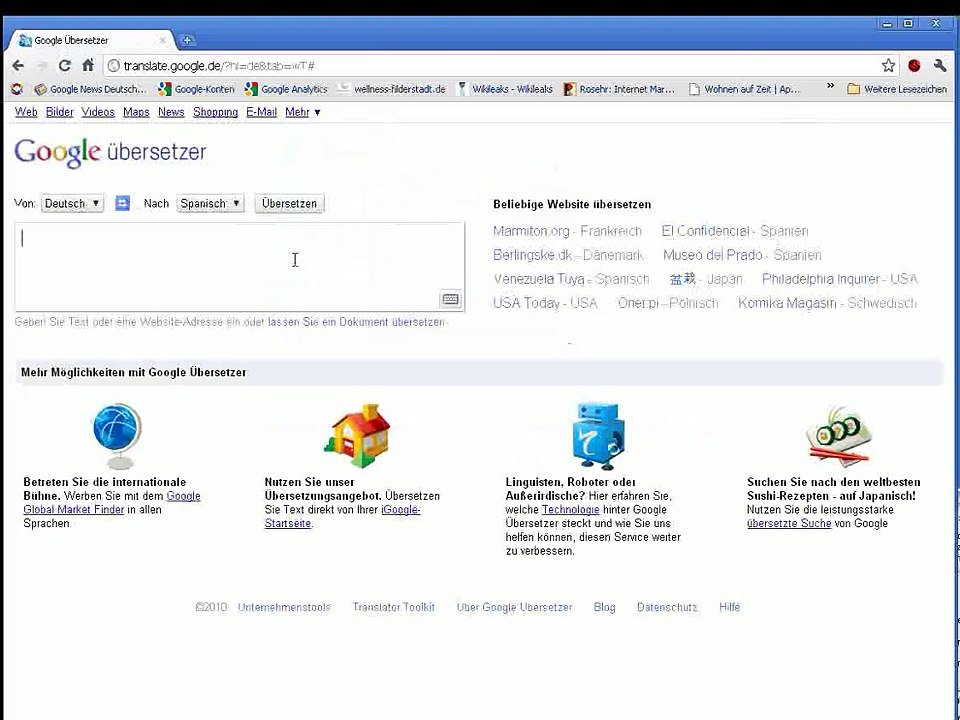Bookmark this page with the star icon
960x720 pixels.
(x=888, y=66)
